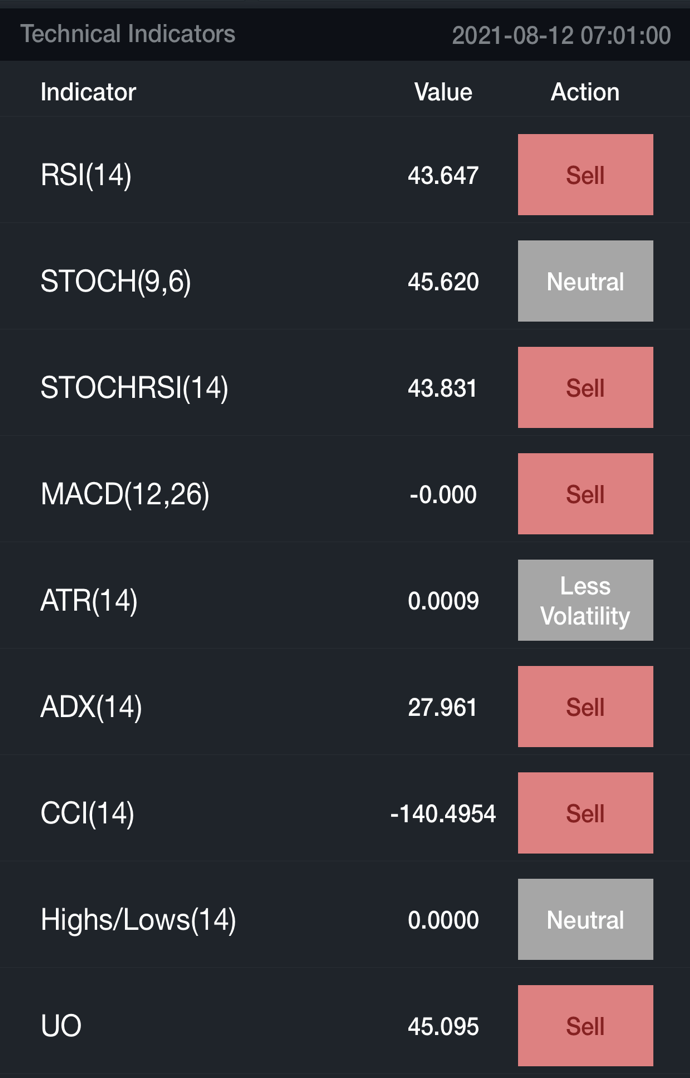Tap the Sell button beside STOCHRSI(14)
This screenshot has width=690, height=1078.
click(x=585, y=388)
